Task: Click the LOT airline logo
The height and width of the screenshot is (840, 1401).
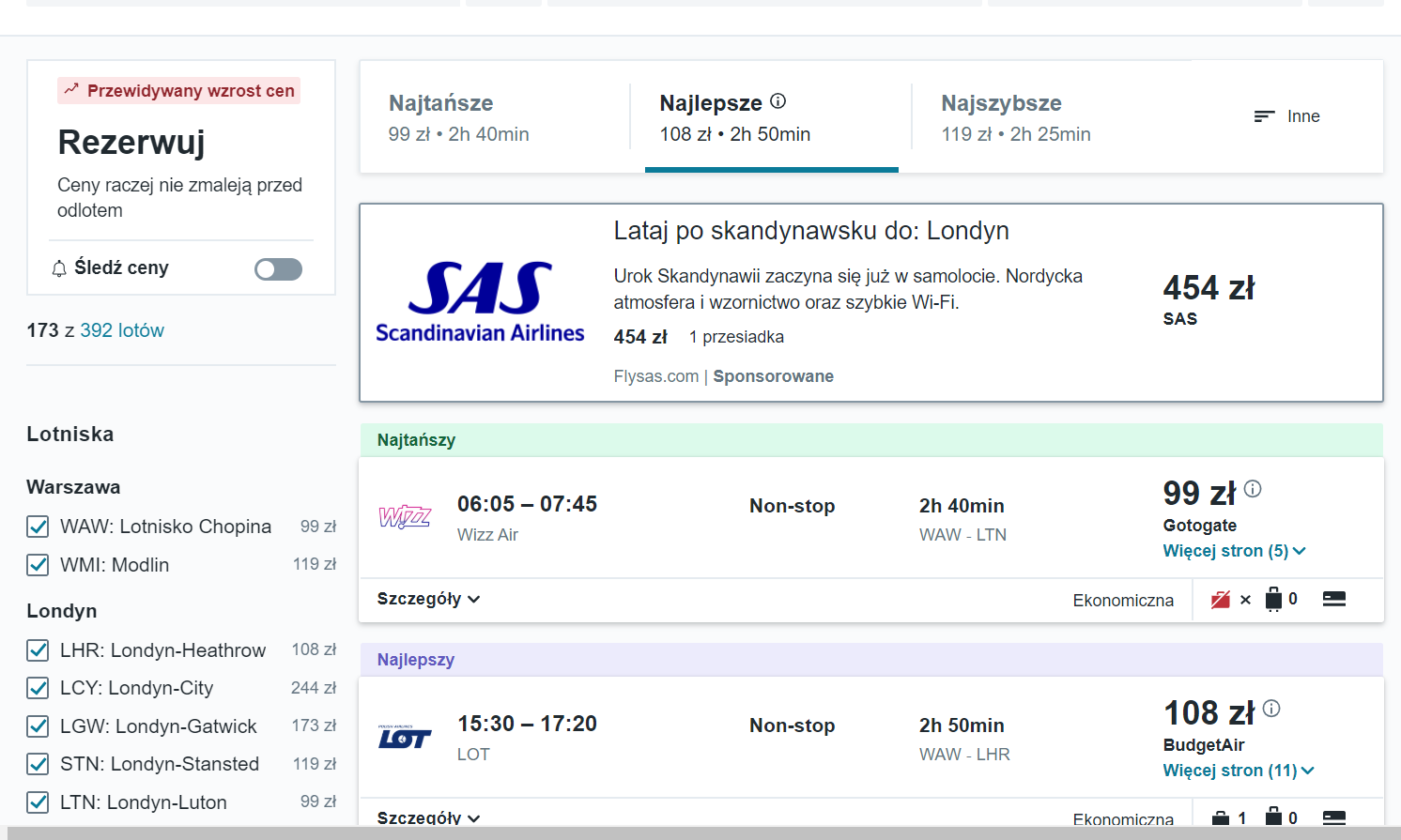Action: click(405, 737)
